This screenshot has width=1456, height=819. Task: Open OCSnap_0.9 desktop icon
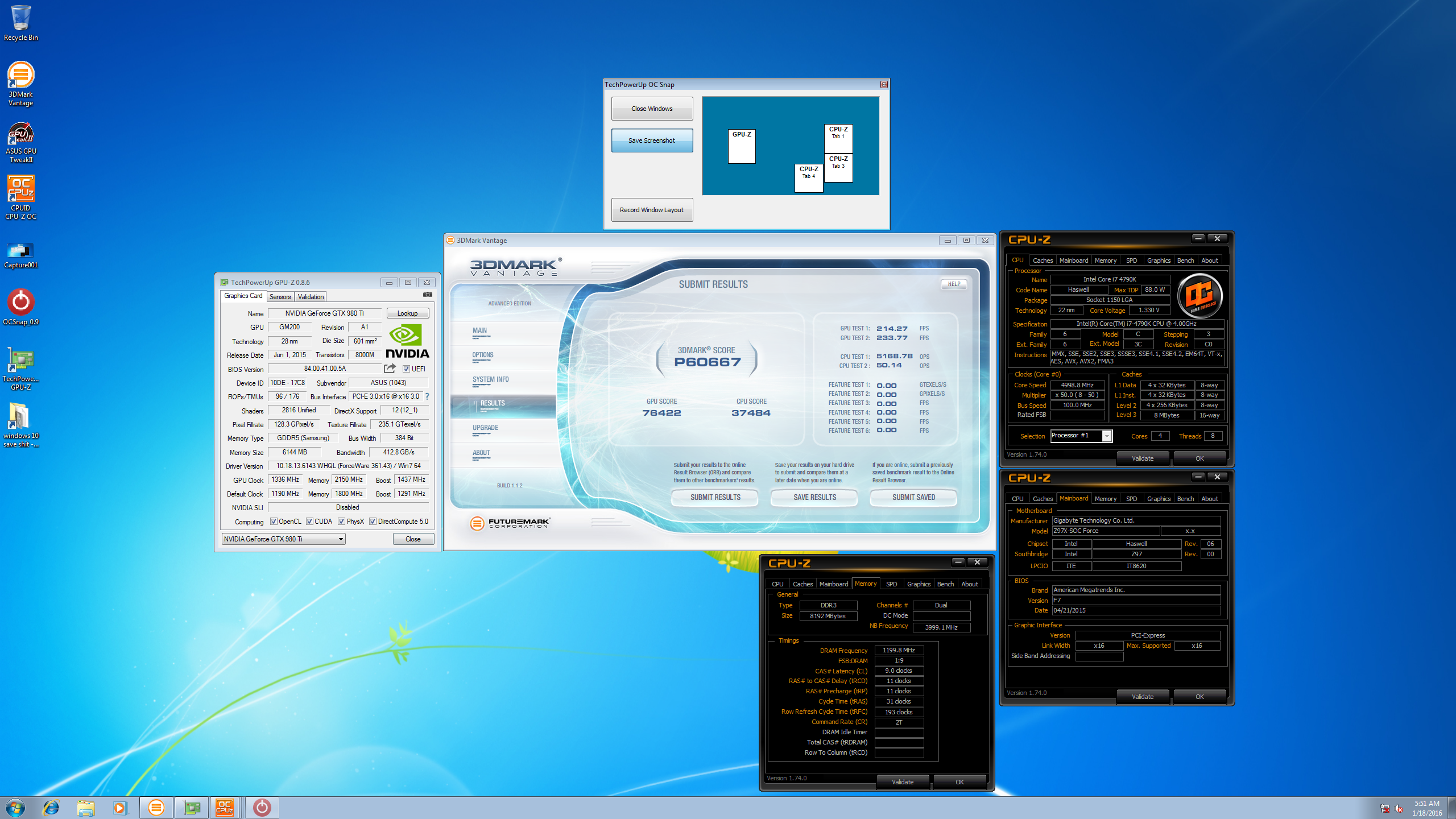click(20, 307)
